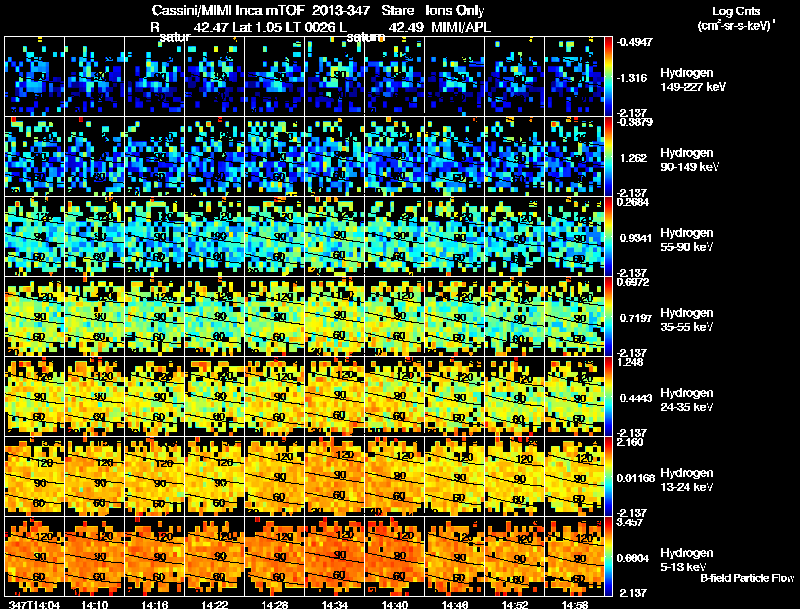Click the 'Log Cnts' colorbar heading
Viewport: 800px width, 609px height.
click(x=736, y=11)
